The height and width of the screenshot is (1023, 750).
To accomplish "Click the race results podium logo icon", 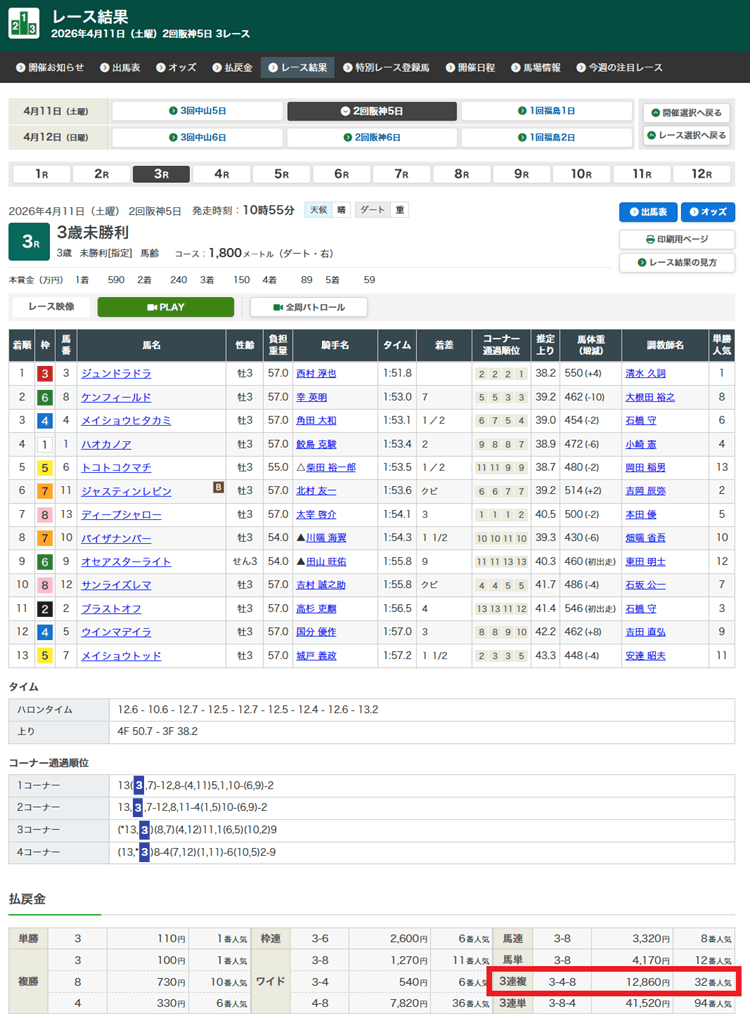I will pos(24,24).
